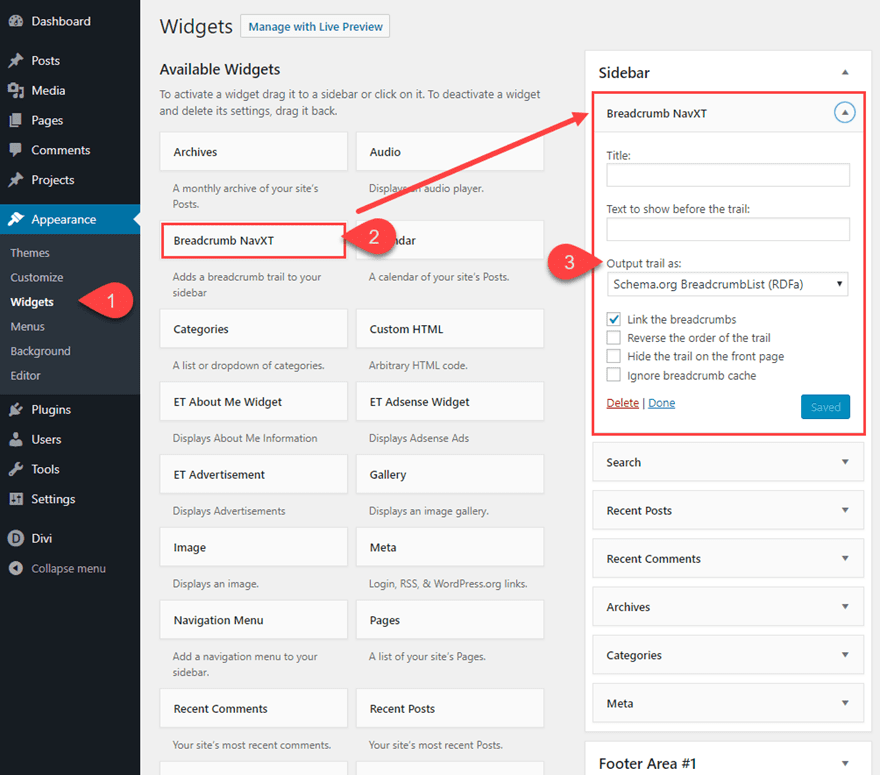Open the Background submenu item
The image size is (880, 775).
(x=40, y=351)
